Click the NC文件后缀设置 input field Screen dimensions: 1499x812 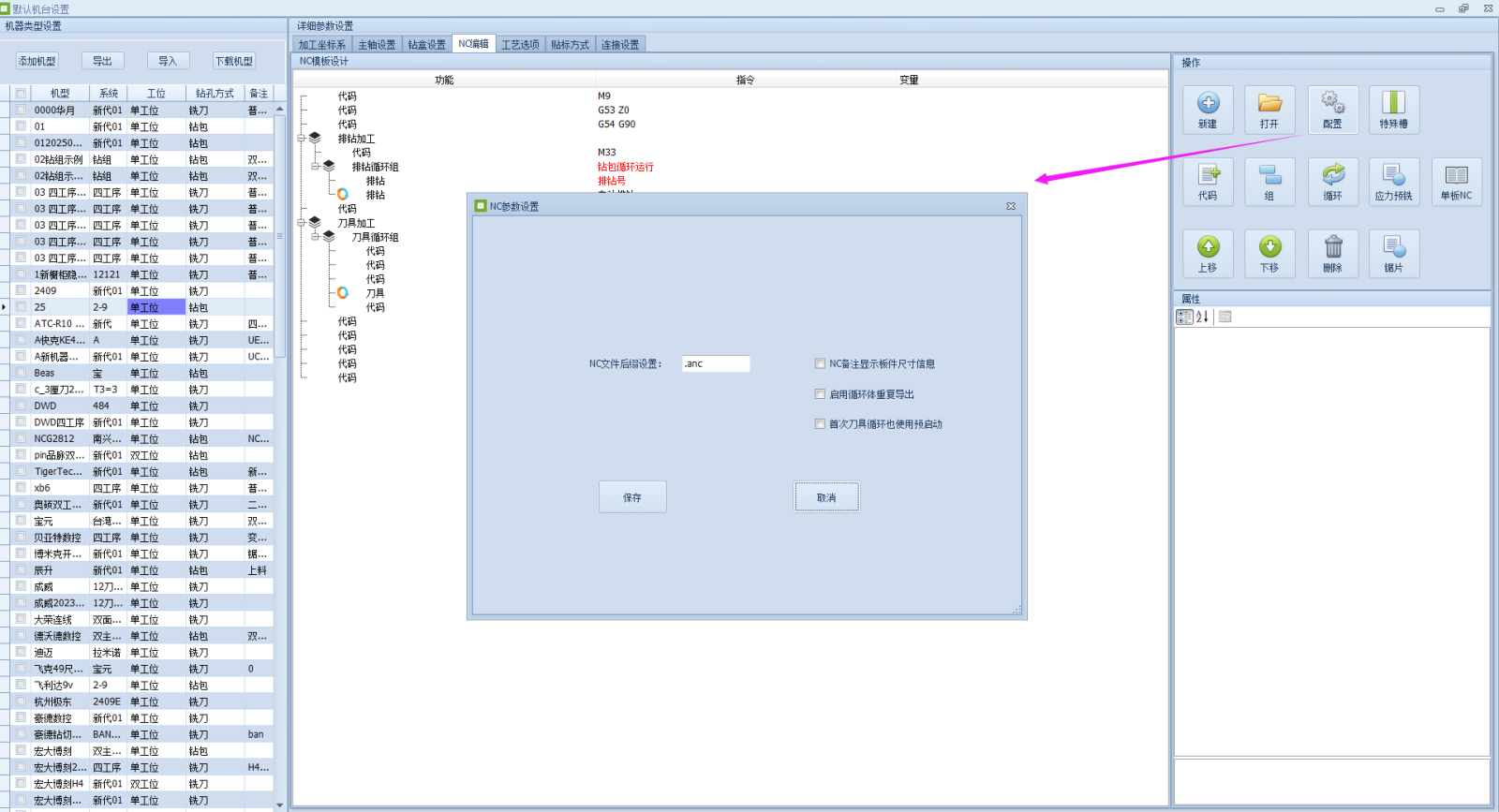(716, 363)
